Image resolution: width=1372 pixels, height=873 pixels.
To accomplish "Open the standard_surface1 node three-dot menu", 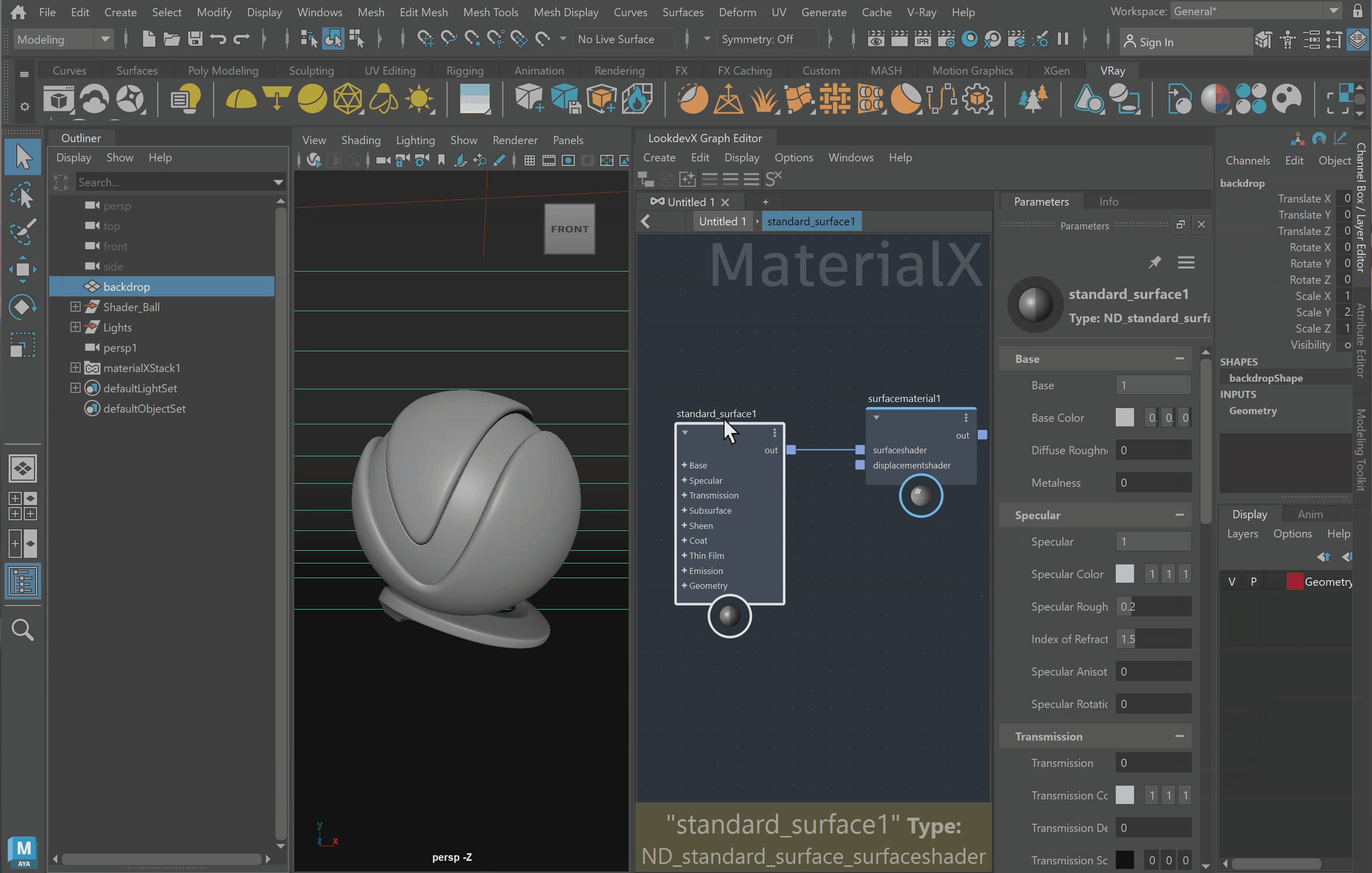I will [774, 432].
